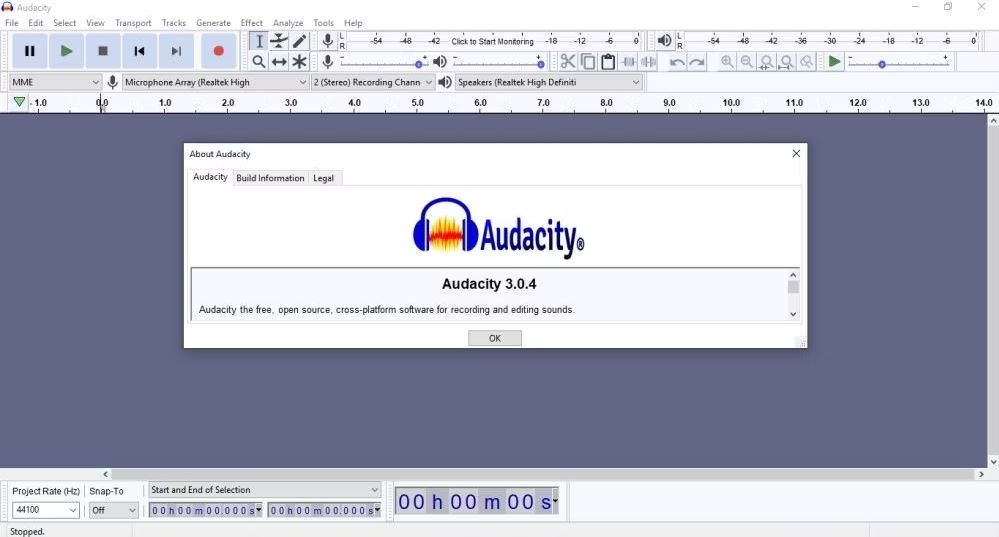Adjust the recording volume slider
This screenshot has width=999, height=537.
[x=384, y=62]
